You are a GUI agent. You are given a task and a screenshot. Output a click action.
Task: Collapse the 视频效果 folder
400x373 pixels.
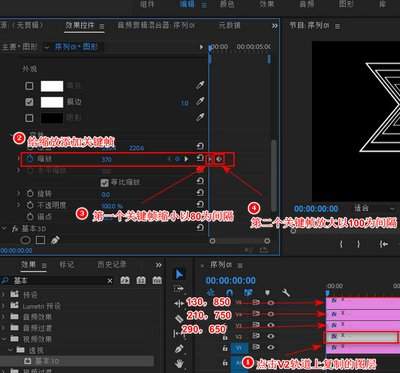tap(4, 339)
